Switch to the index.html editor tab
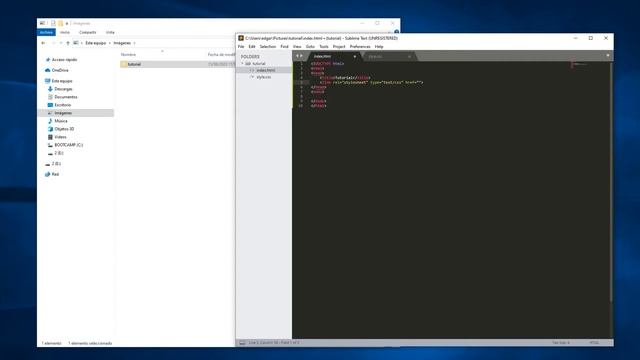Screen dimensions: 640x360 coord(333,56)
